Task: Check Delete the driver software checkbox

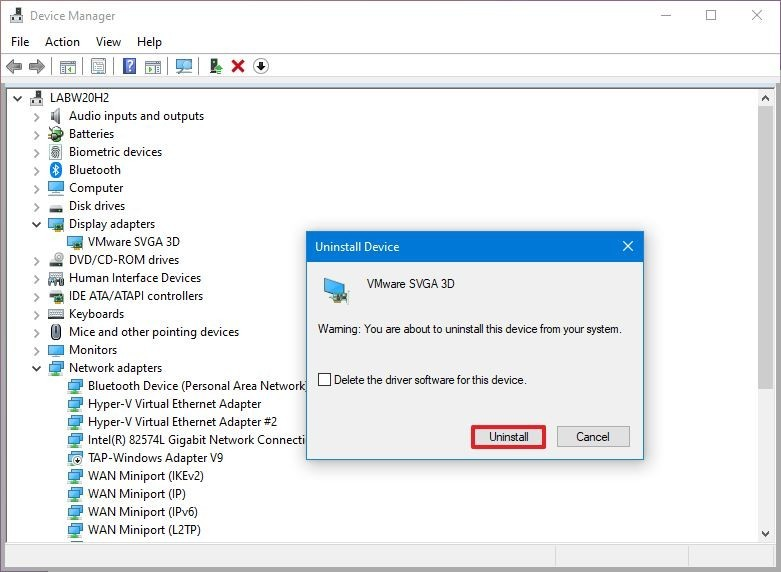Action: coord(324,380)
